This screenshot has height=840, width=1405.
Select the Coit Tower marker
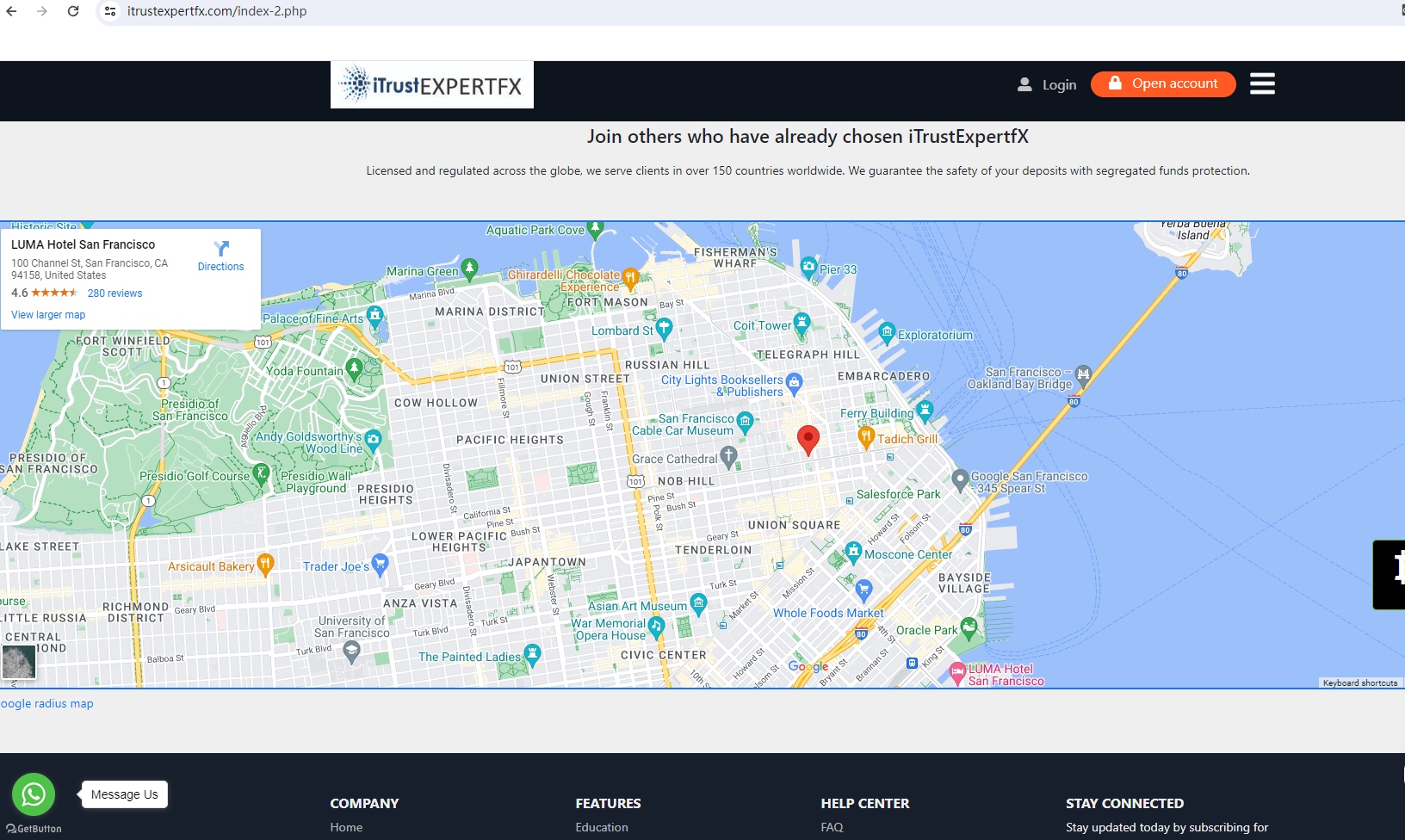(x=802, y=324)
